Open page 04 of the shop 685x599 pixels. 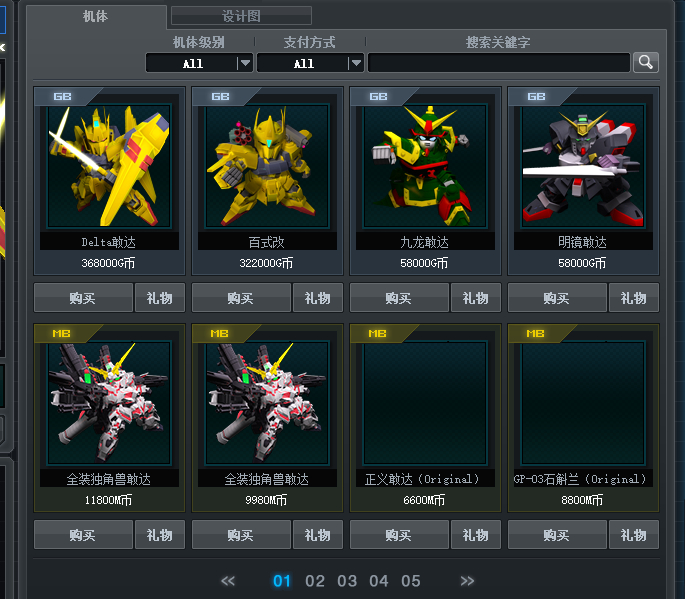pos(379,581)
